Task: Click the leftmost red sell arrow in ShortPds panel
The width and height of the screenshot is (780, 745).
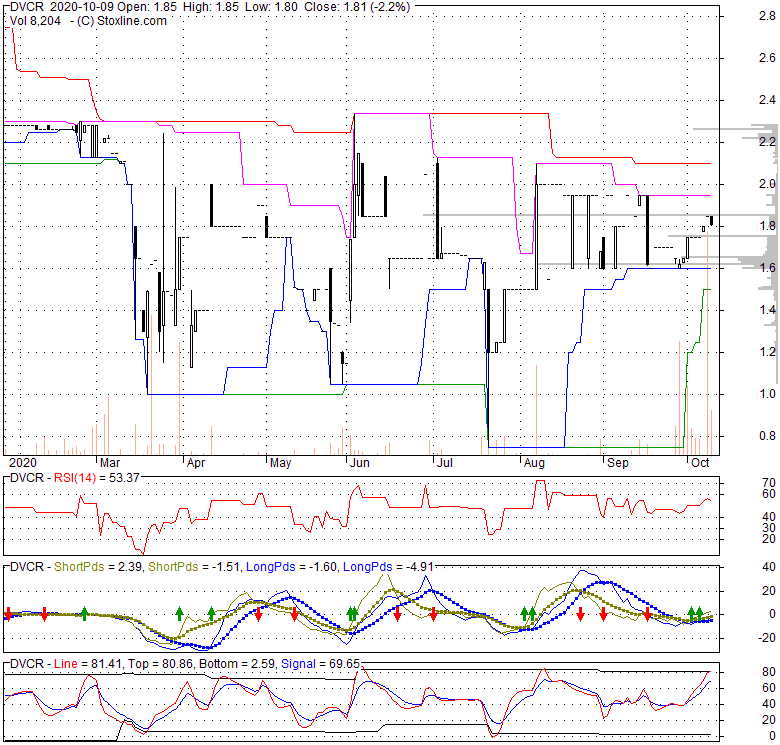Action: 8,614
